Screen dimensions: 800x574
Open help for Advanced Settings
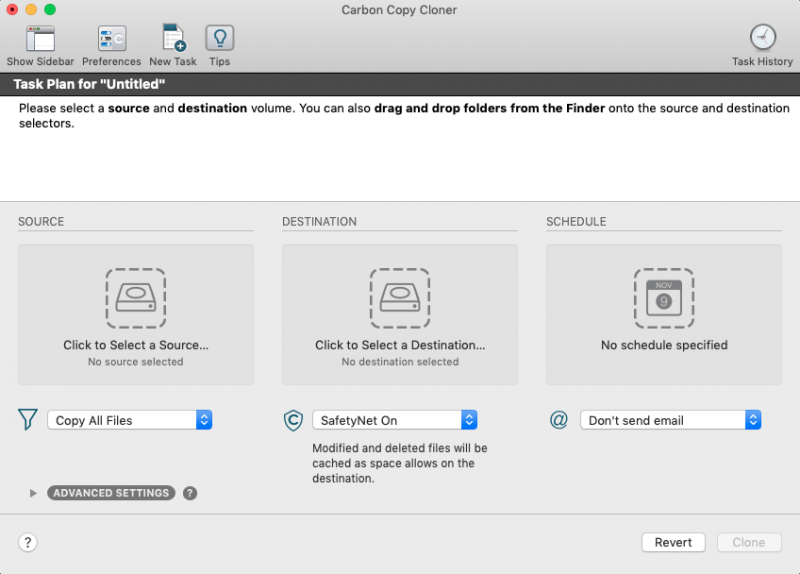(x=190, y=493)
